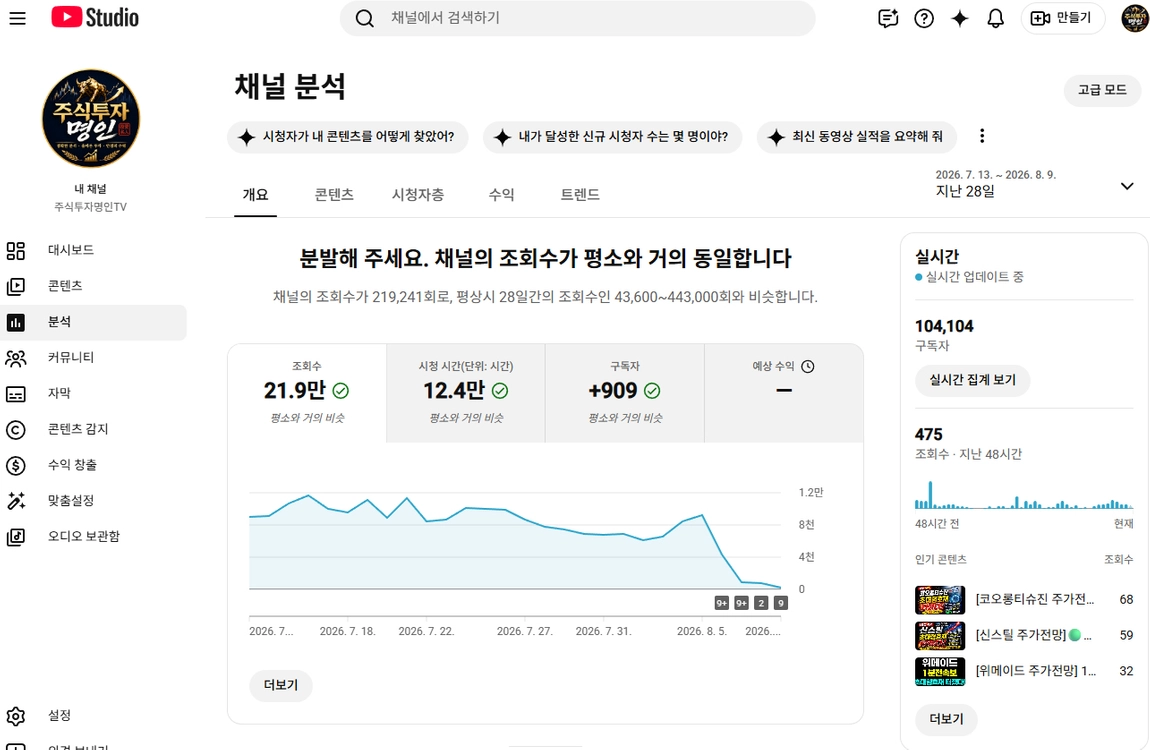Switch to the 시청자층 tab
Image resolution: width=1150 pixels, height=750 pixels.
click(418, 194)
